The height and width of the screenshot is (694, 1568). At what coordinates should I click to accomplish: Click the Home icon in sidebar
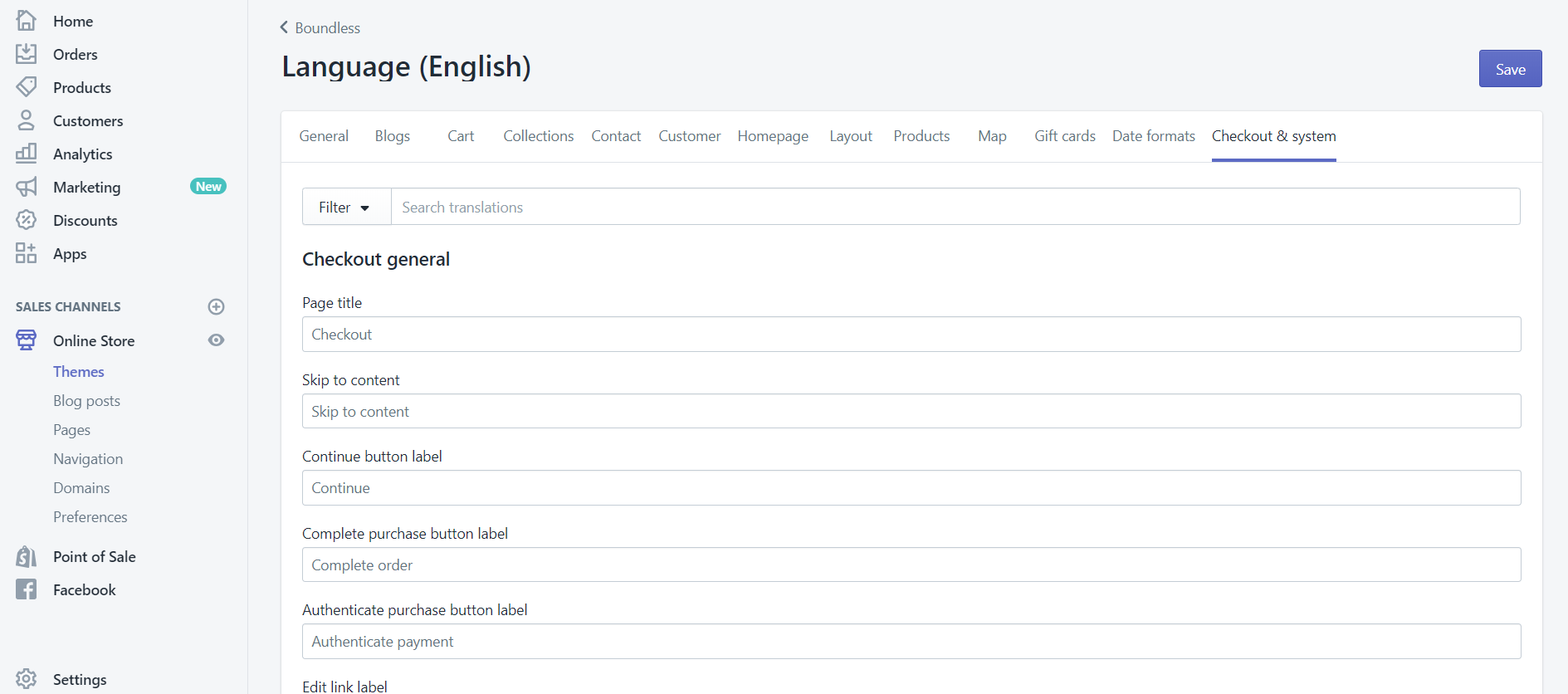(26, 21)
